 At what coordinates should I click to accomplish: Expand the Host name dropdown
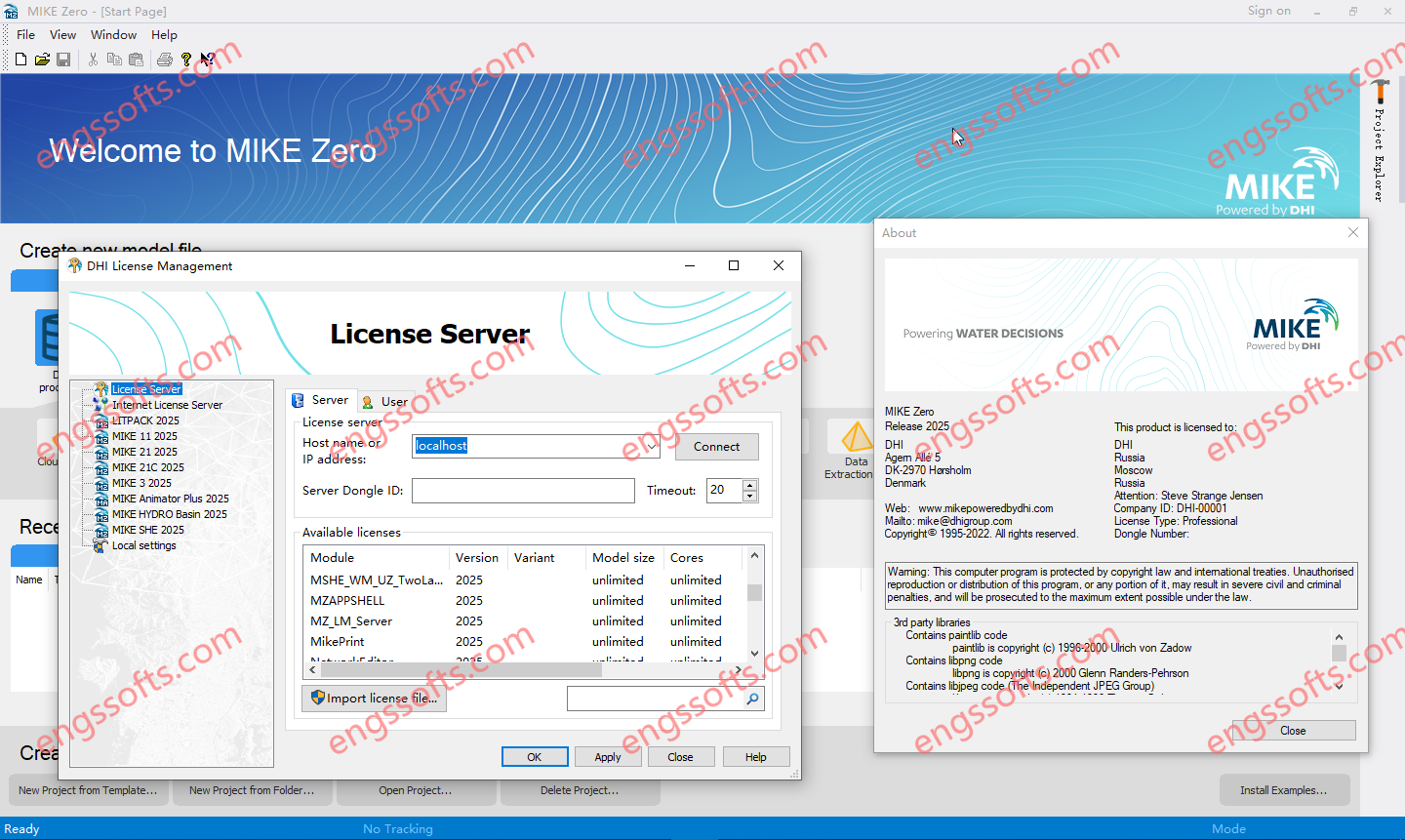[x=652, y=447]
